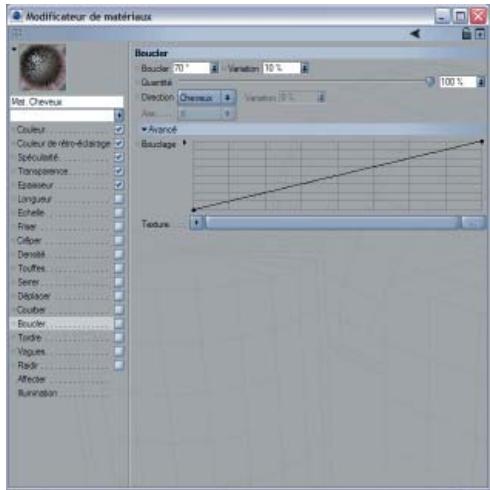Enable the Crêper checkbox
490x490 pixels.
(119, 240)
